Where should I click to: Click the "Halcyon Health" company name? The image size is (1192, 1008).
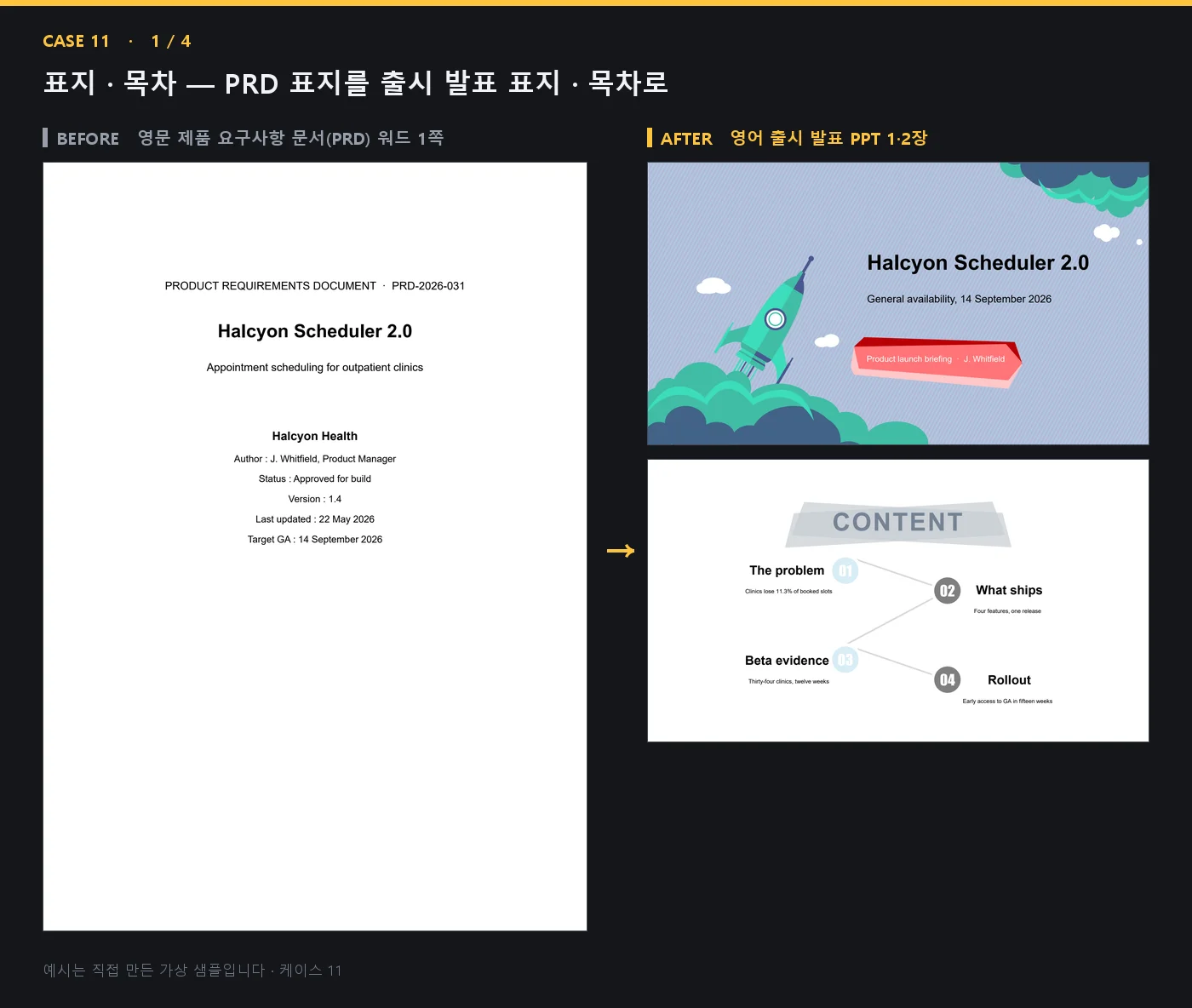pos(315,436)
